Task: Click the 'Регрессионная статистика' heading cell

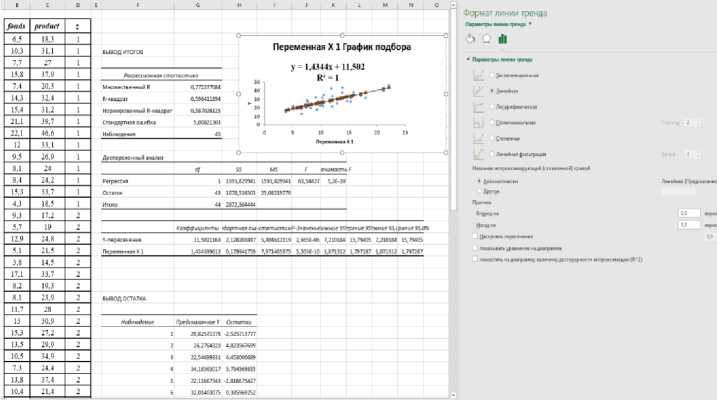Action: (161, 75)
